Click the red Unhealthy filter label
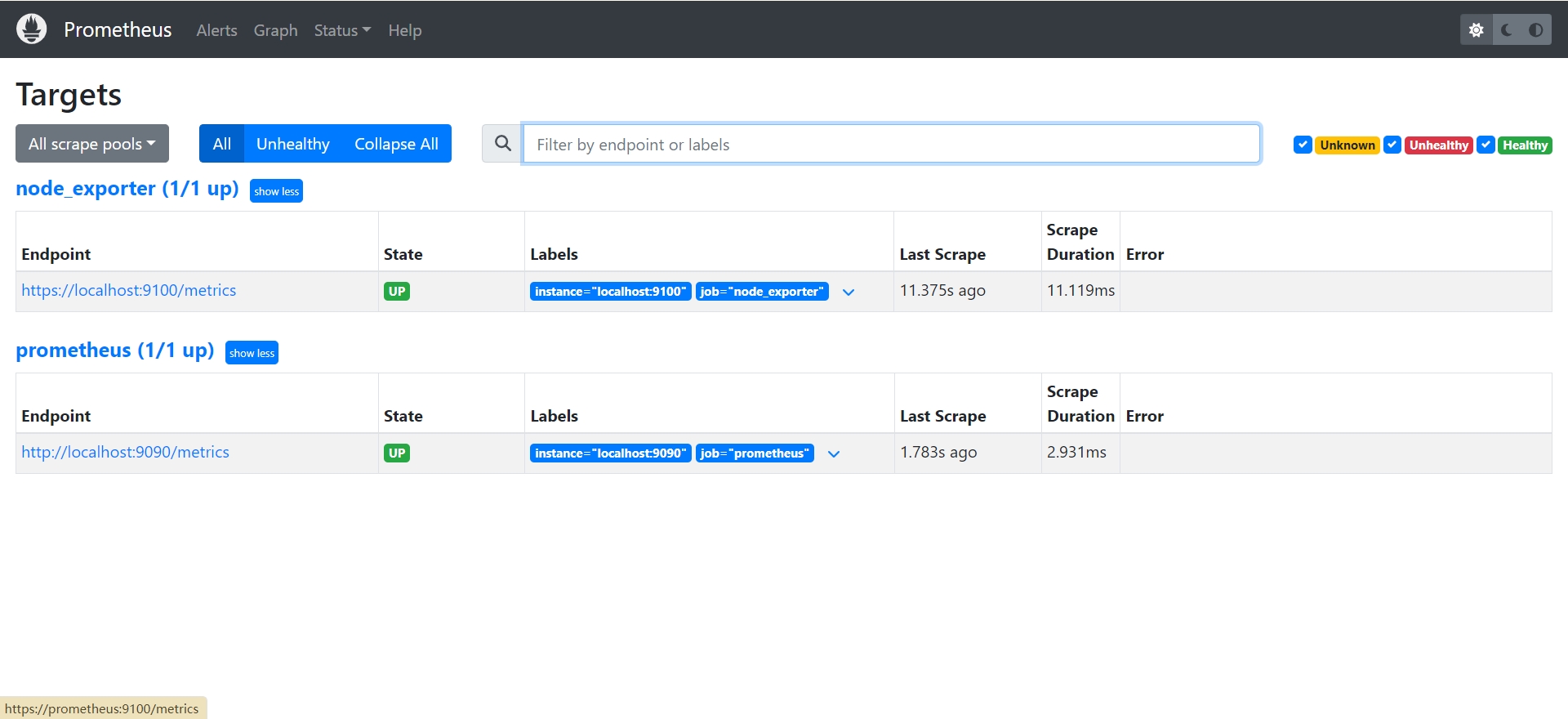 pos(1438,145)
